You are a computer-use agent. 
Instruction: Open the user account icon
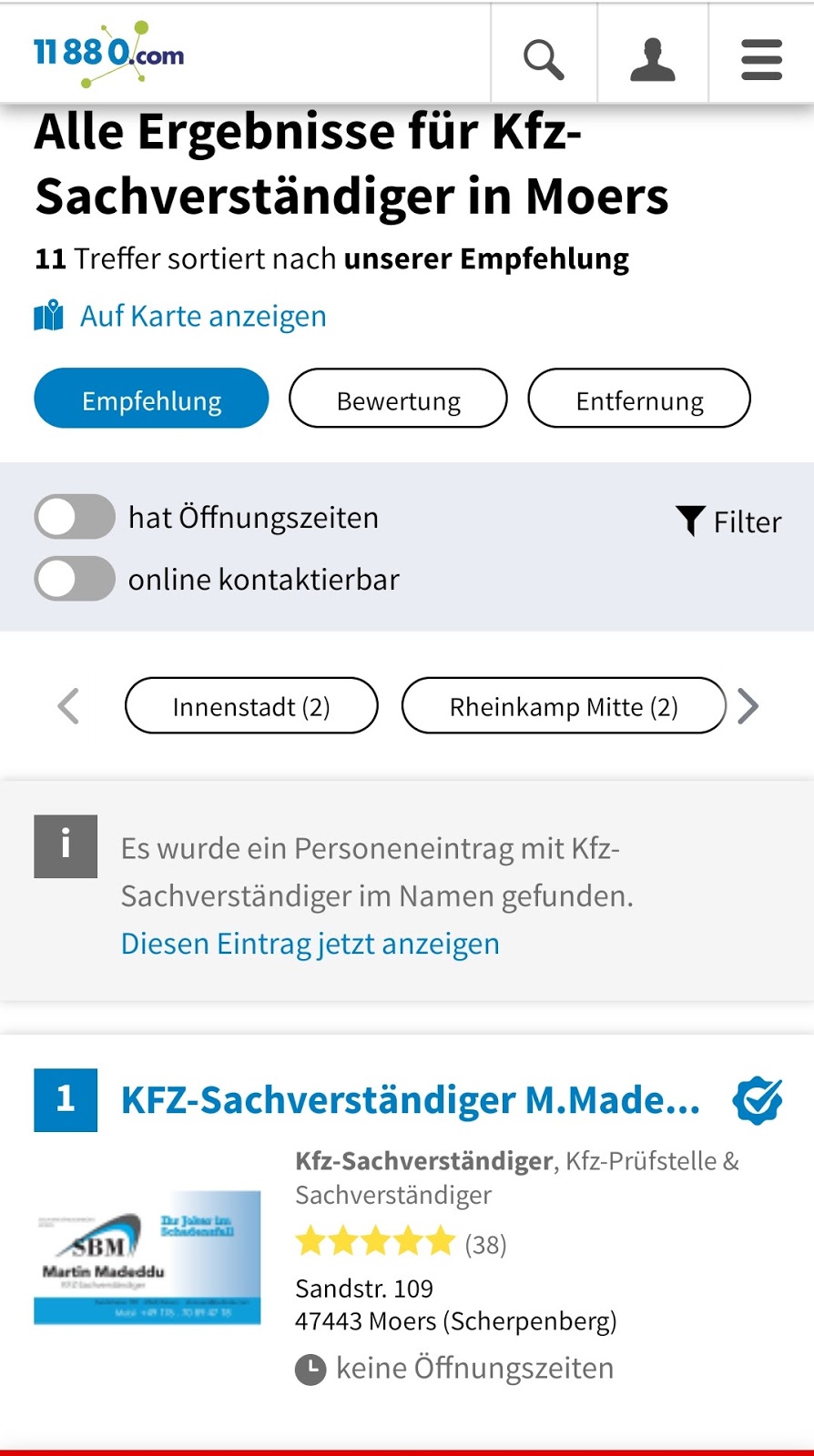coord(653,59)
